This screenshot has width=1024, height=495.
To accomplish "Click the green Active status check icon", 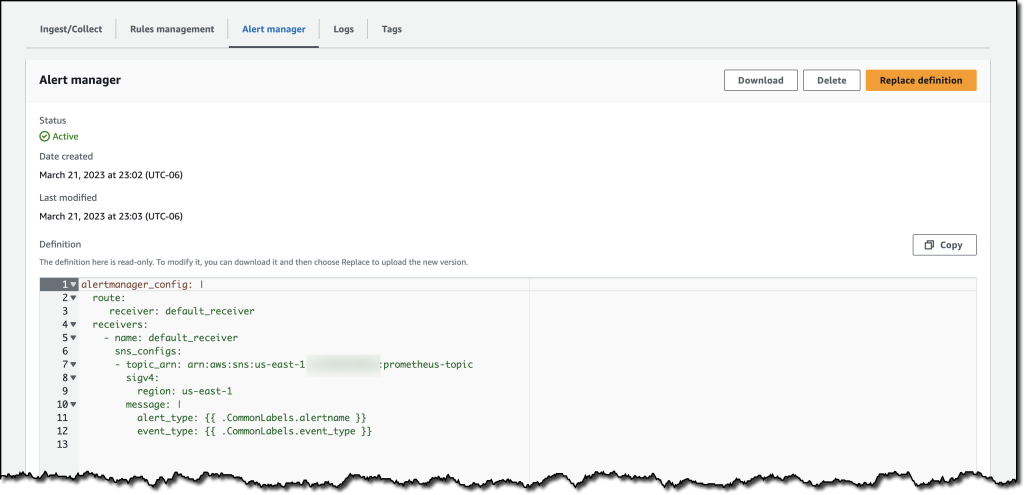I will (44, 136).
